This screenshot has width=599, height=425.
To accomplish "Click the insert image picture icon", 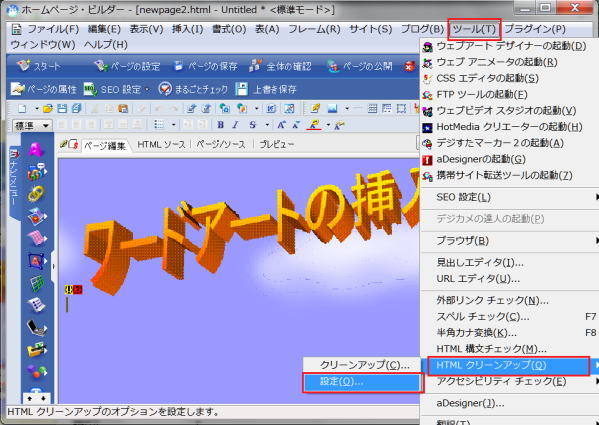I will click(x=332, y=109).
